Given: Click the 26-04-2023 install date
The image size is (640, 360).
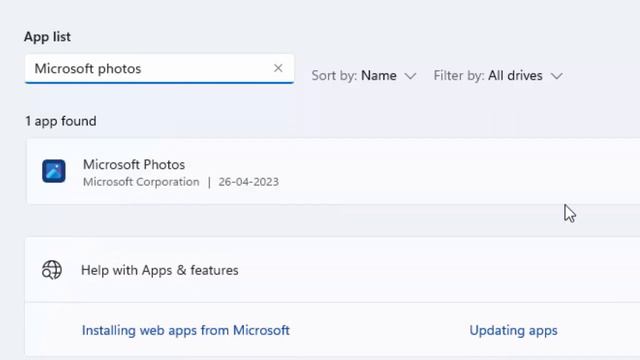Looking at the screenshot, I should (x=249, y=182).
